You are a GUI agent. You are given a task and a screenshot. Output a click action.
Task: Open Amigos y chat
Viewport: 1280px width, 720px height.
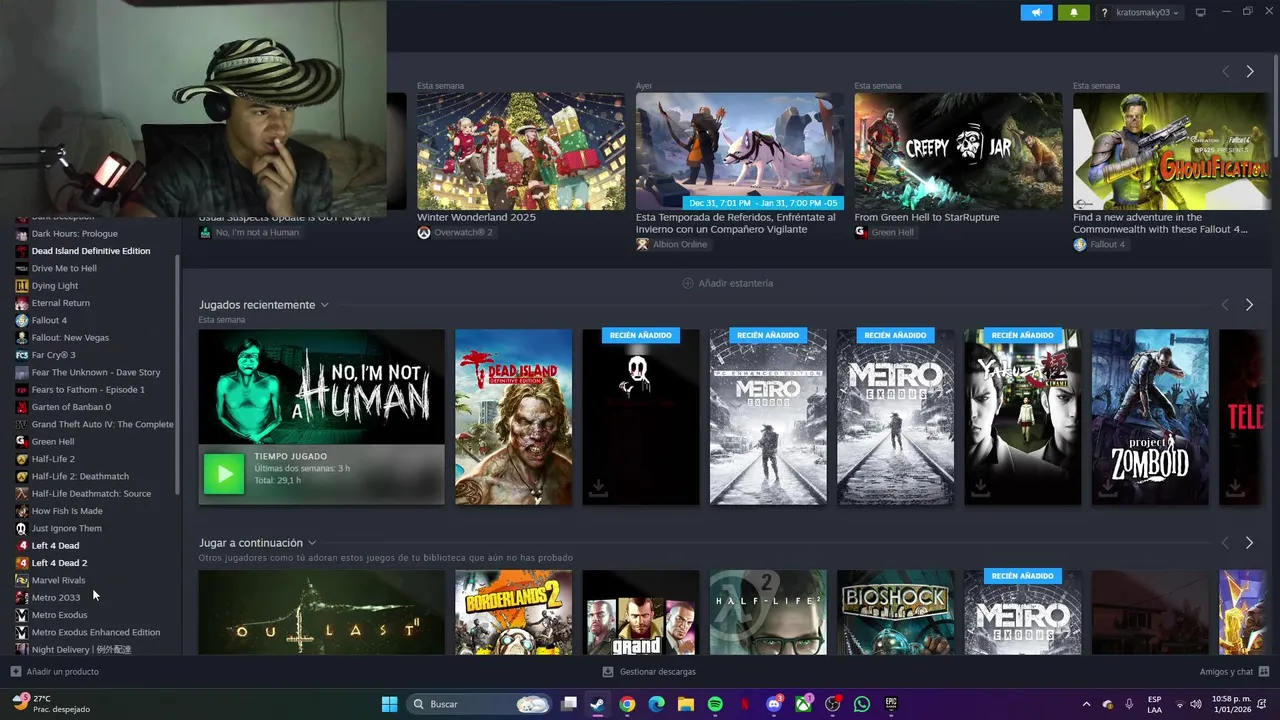tap(1234, 672)
